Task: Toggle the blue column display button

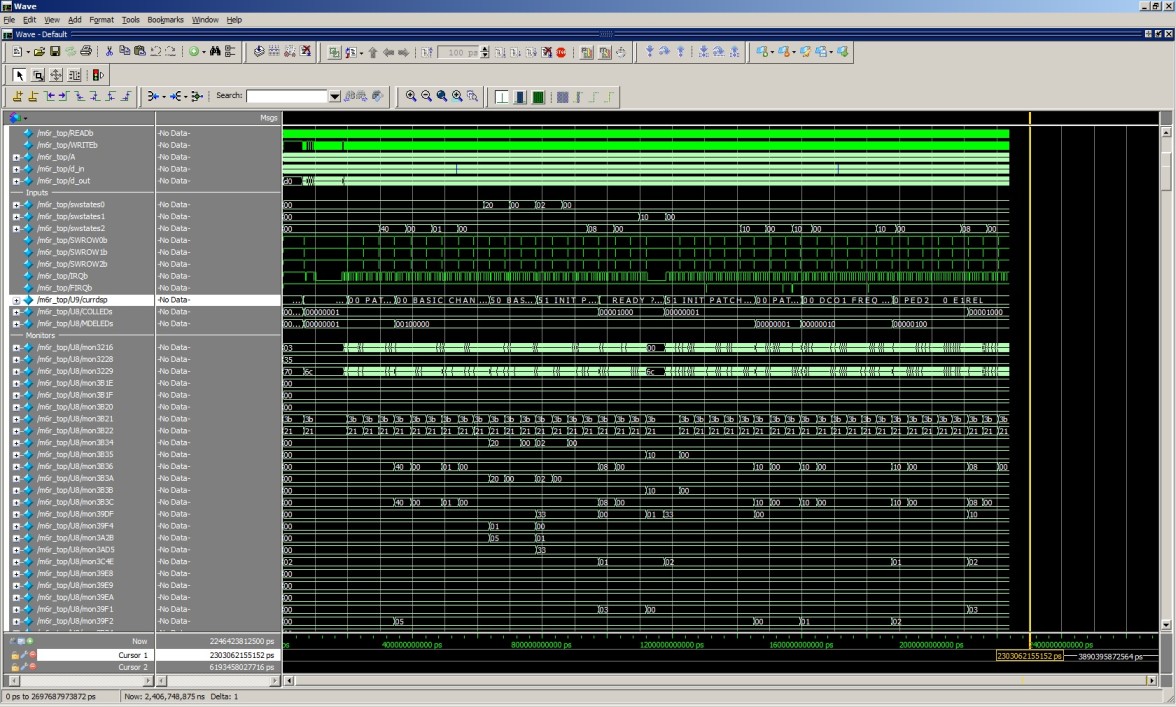Action: (x=520, y=97)
